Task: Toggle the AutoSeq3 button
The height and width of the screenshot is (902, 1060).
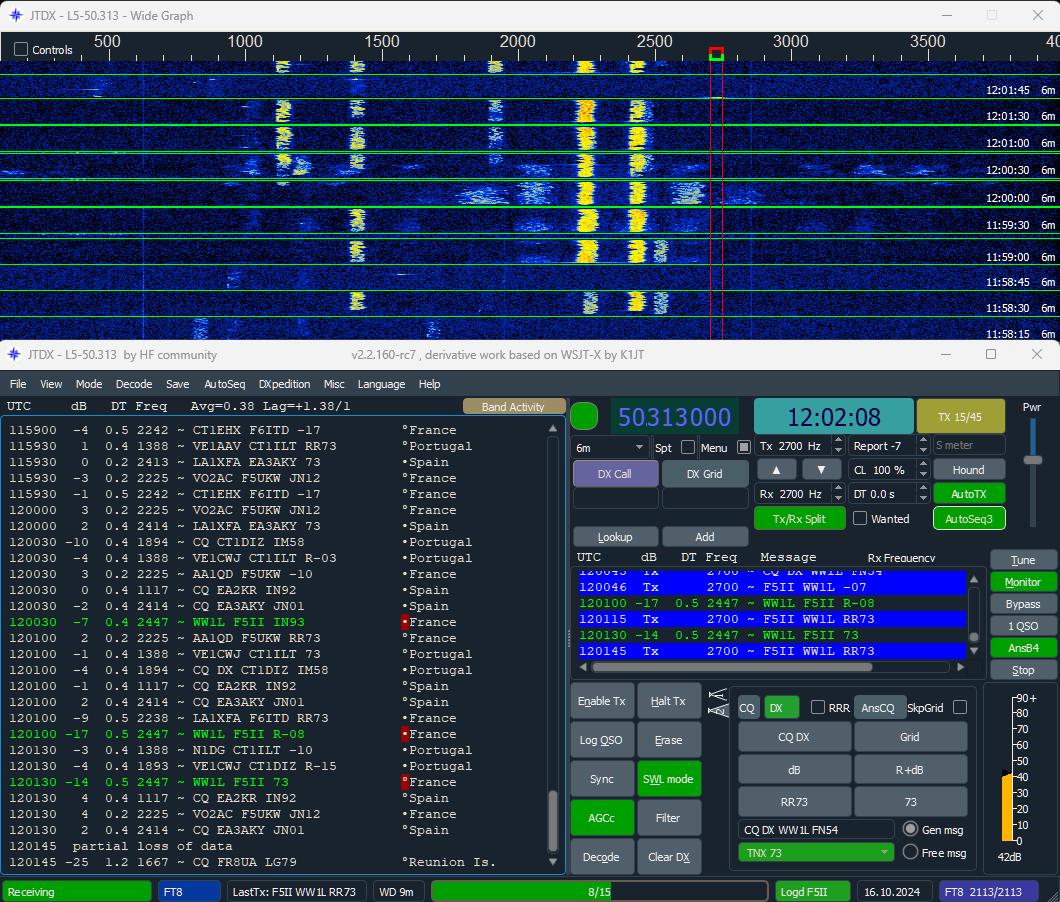Action: [969, 519]
